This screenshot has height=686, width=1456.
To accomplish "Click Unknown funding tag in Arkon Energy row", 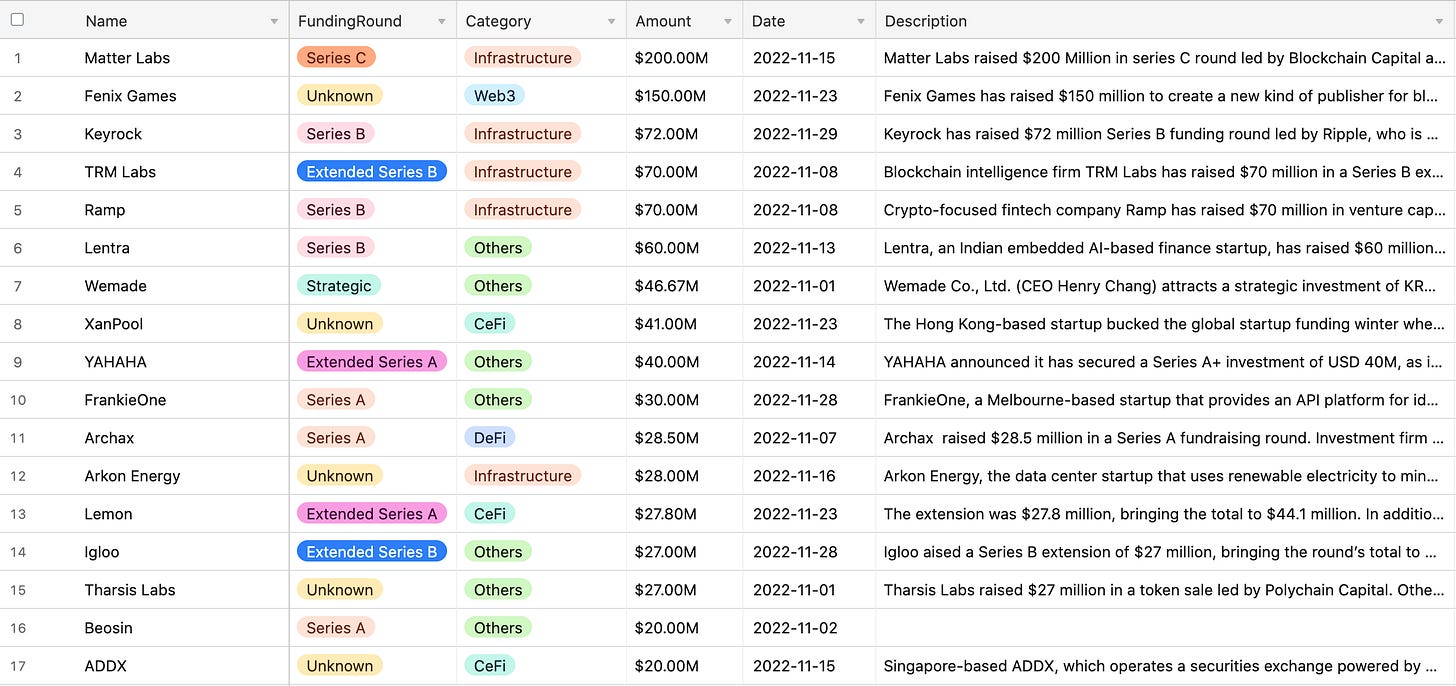I will coord(340,476).
